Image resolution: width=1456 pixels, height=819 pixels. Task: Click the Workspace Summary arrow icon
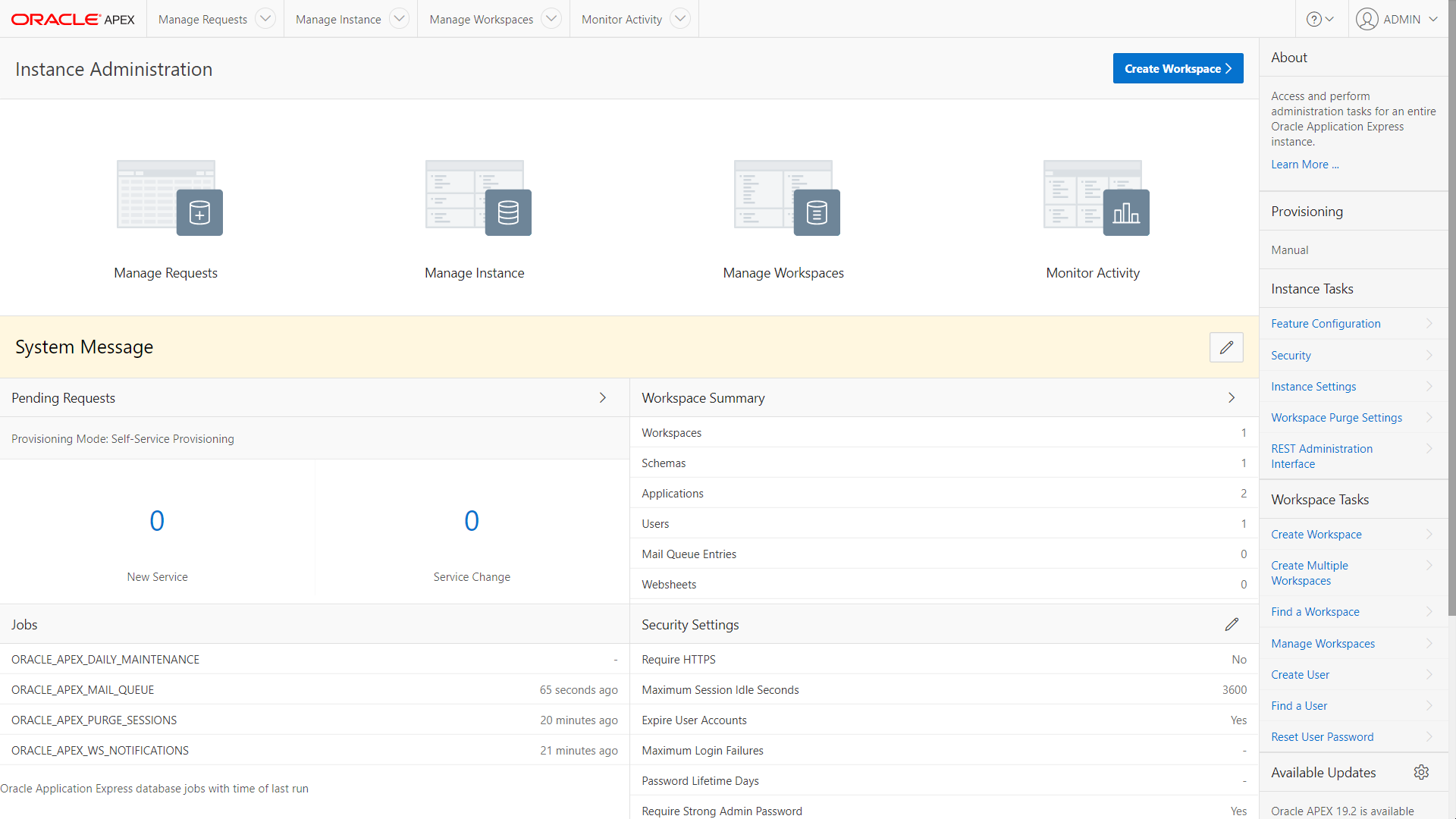(x=1232, y=397)
